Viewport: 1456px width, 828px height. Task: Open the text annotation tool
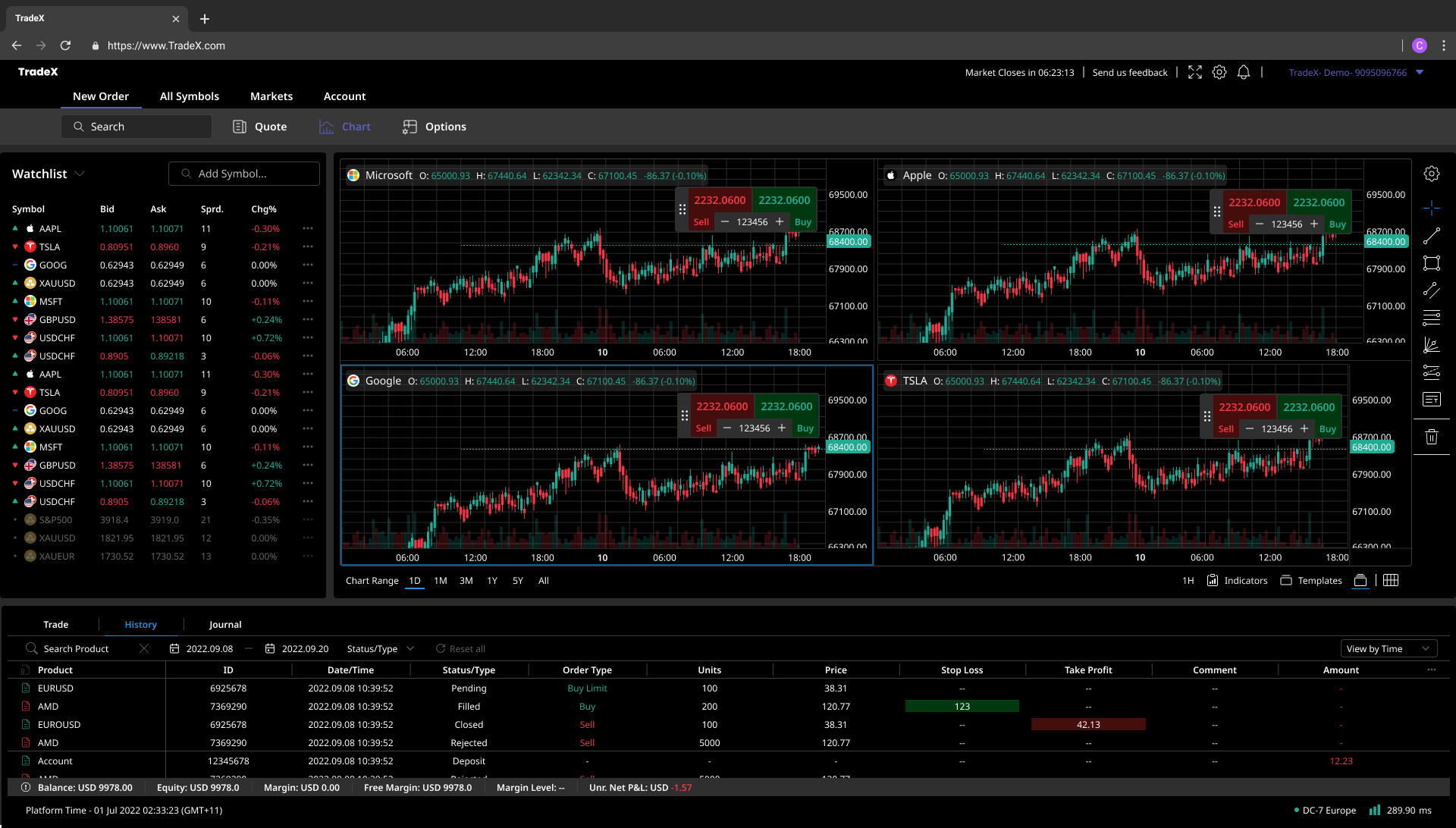tap(1433, 399)
